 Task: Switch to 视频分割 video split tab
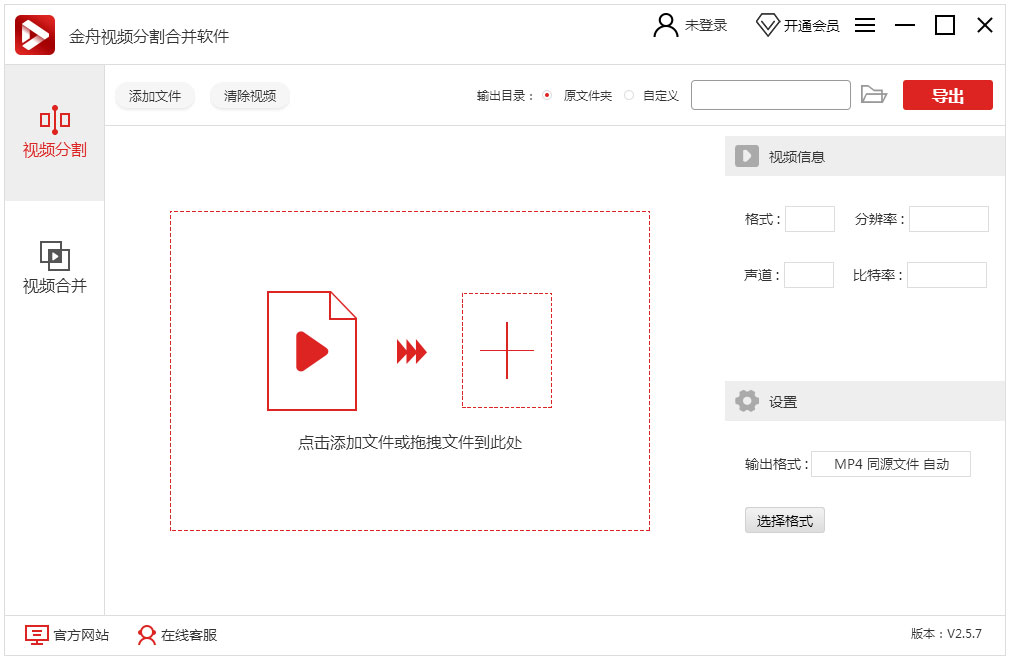pyautogui.click(x=55, y=133)
